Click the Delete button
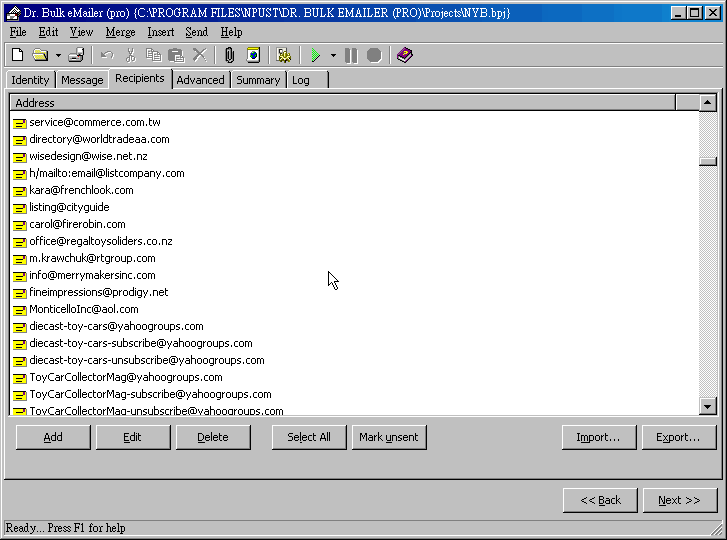 click(213, 437)
